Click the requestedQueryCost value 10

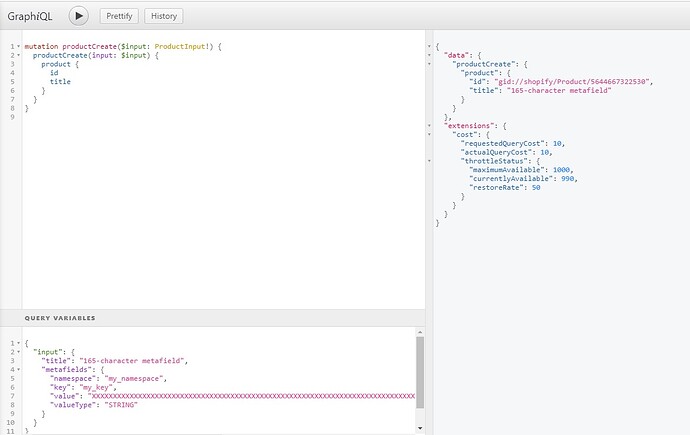[557, 143]
